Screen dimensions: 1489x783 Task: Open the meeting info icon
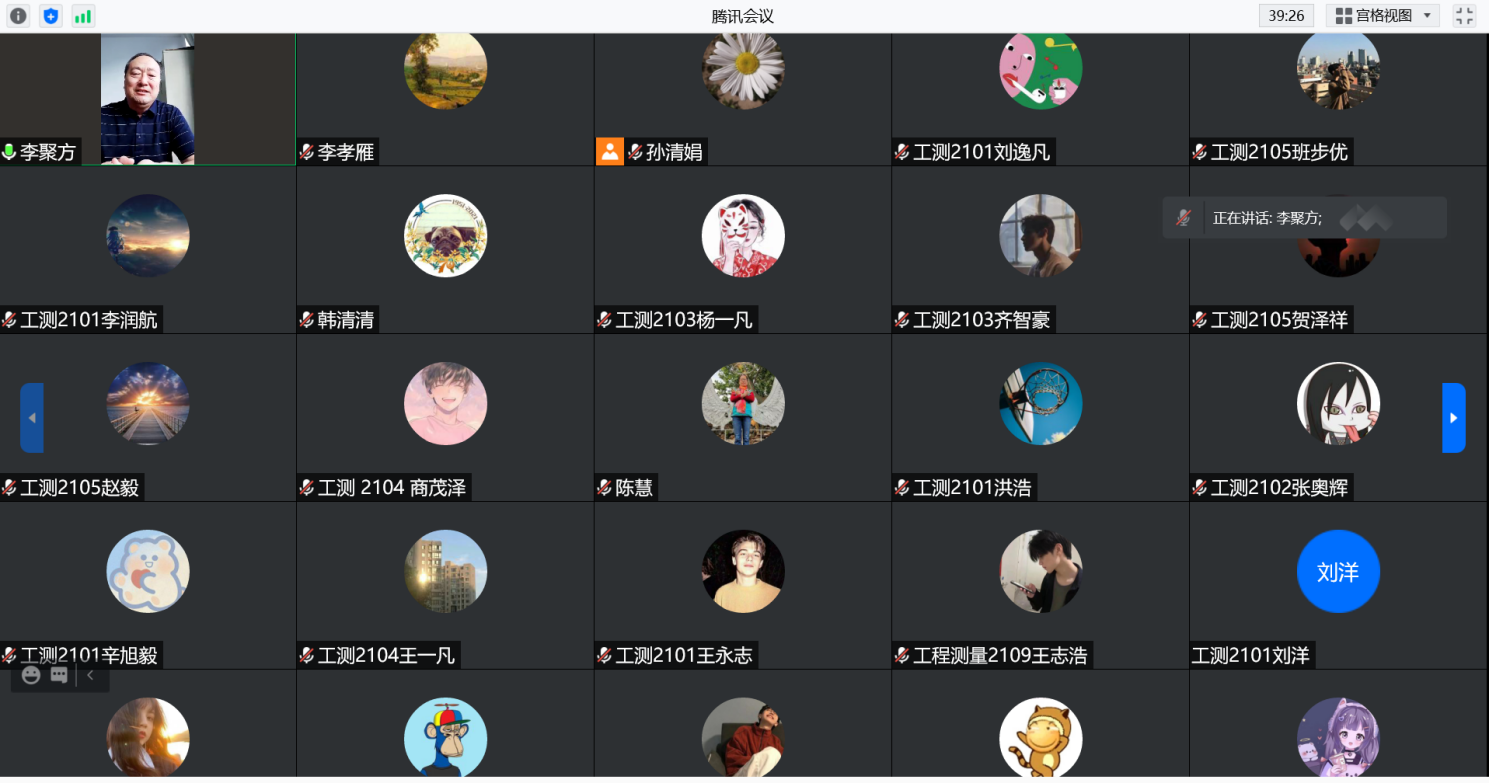(x=19, y=16)
